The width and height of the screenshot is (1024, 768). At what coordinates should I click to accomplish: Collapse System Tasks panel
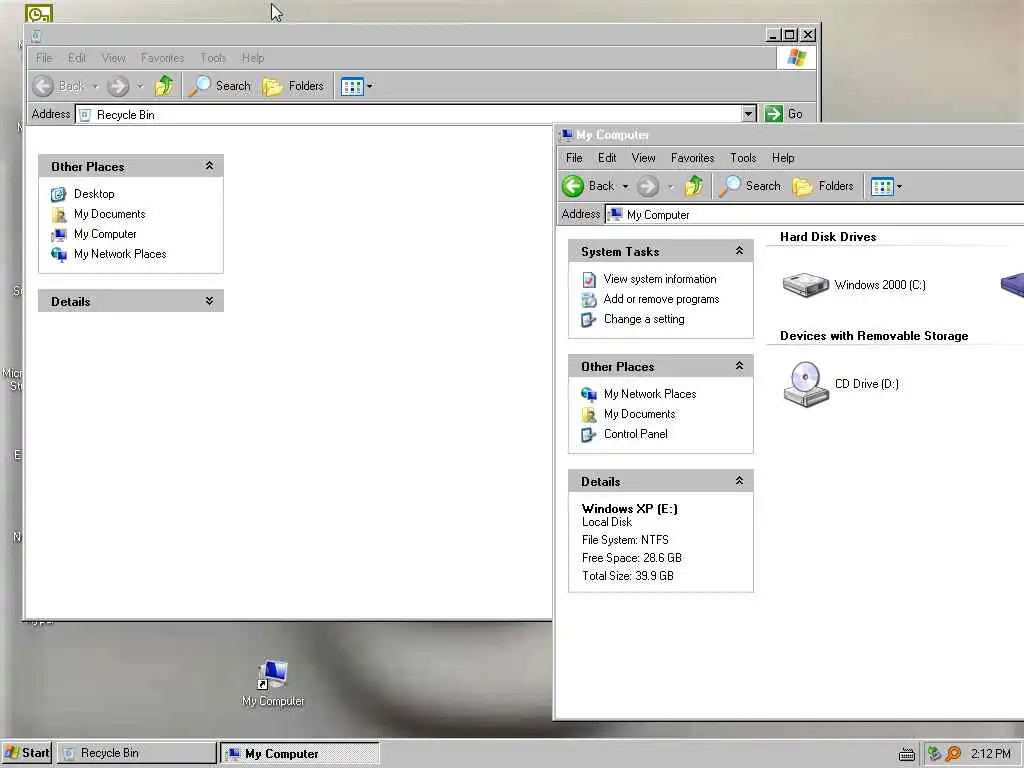(739, 251)
